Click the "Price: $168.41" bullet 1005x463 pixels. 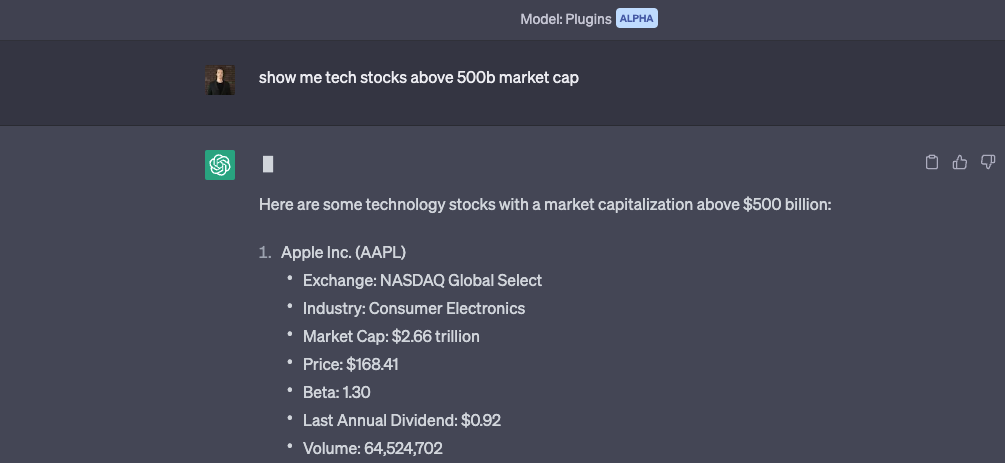(x=350, y=364)
